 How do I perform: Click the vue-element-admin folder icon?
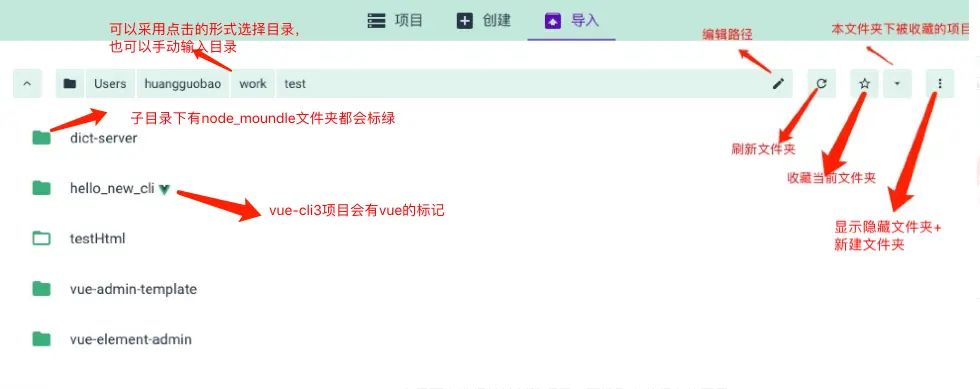tap(41, 339)
